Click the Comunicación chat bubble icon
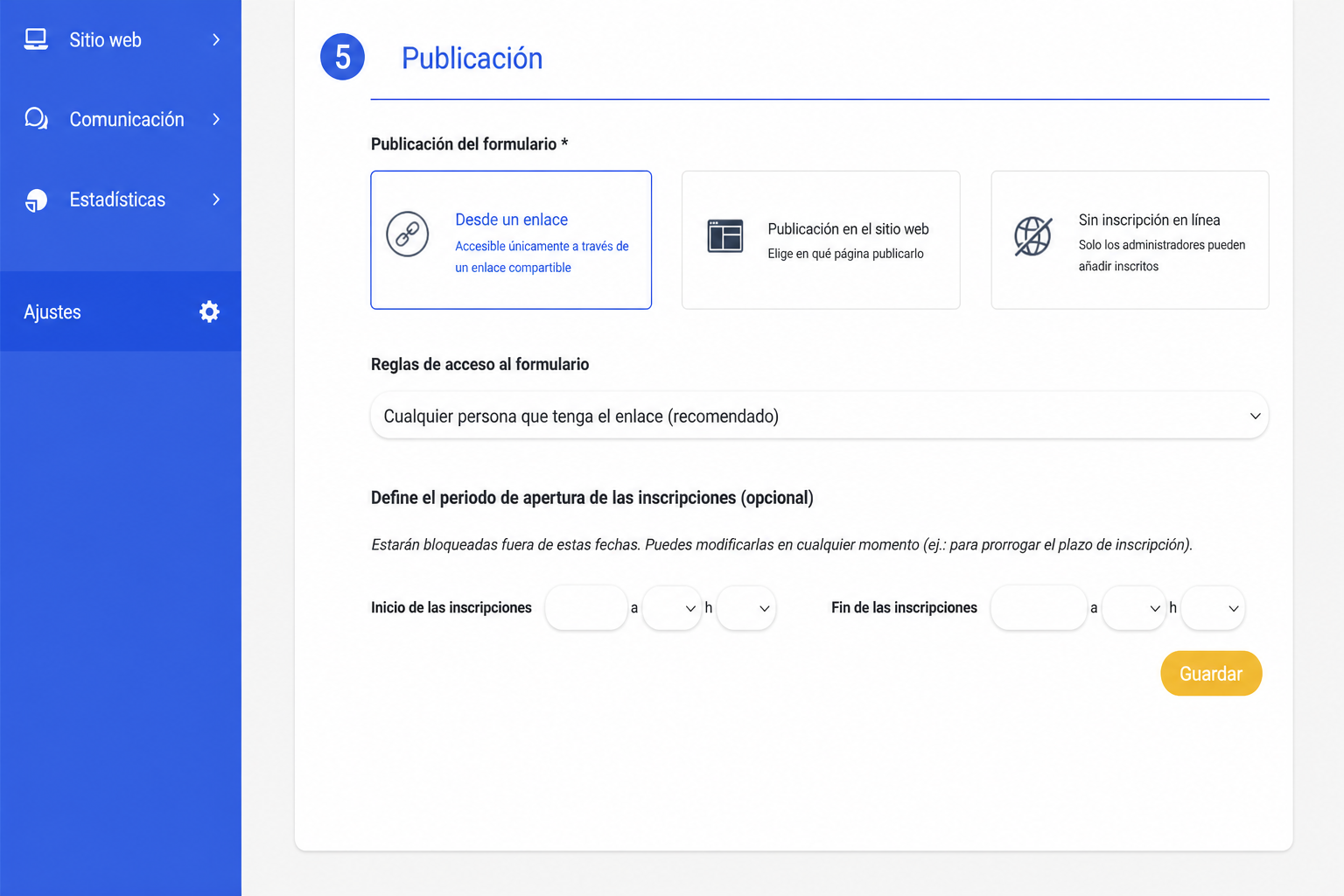 pyautogui.click(x=36, y=118)
